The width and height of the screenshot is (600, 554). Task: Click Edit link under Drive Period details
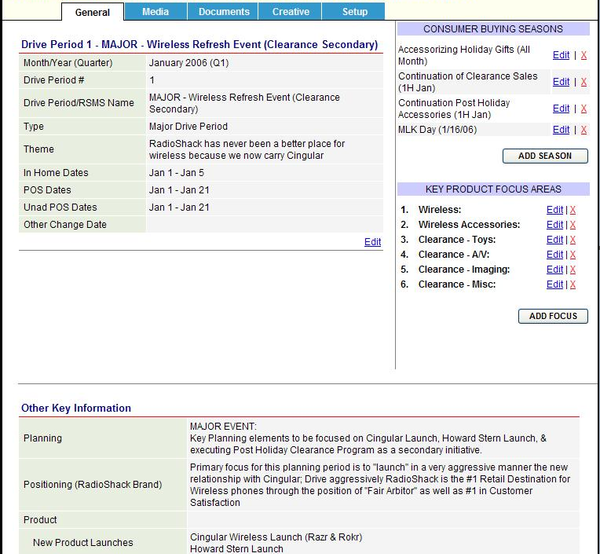372,242
